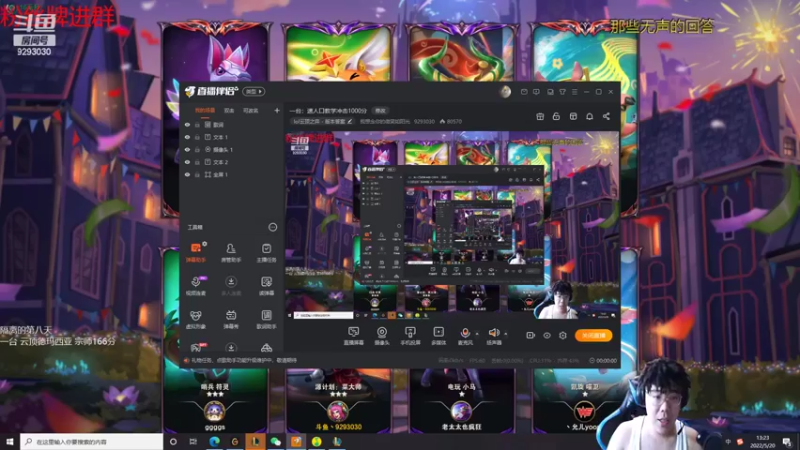Select the active orange scene tab

click(x=205, y=110)
